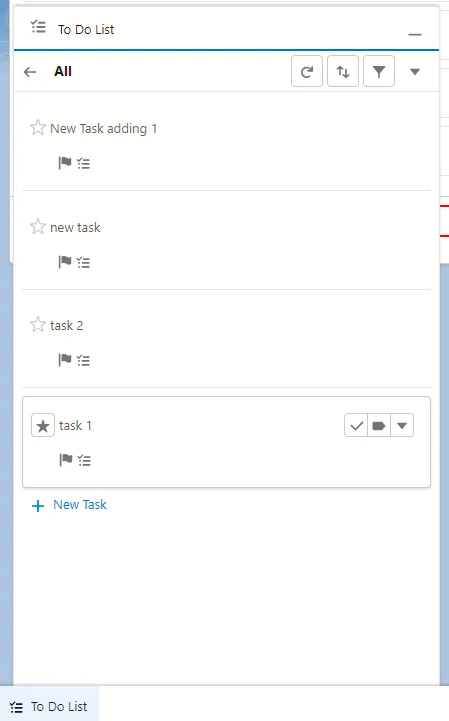Click the flag icon under New Task adding 1
The width and height of the screenshot is (449, 721).
click(65, 163)
